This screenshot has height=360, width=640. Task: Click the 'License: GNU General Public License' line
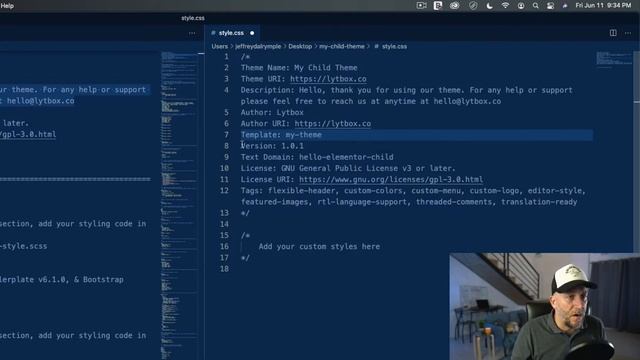[348, 169]
